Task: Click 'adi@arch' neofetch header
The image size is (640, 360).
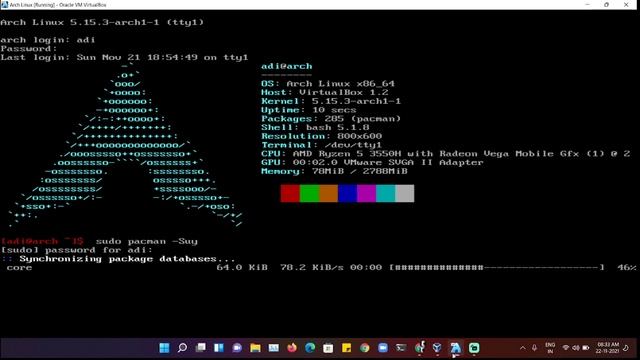Action: [x=287, y=66]
